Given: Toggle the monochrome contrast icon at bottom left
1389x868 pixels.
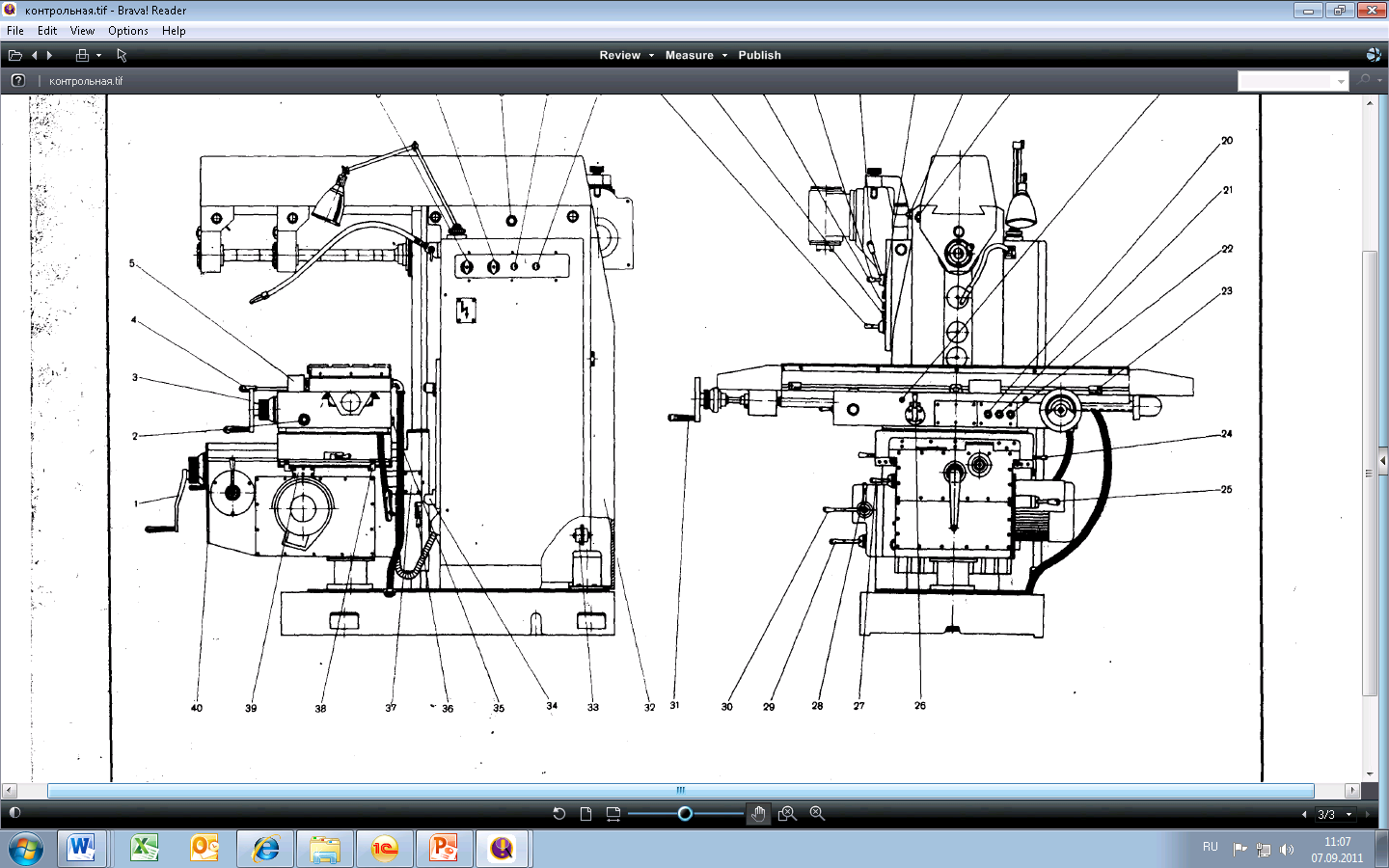Looking at the screenshot, I should (x=14, y=813).
